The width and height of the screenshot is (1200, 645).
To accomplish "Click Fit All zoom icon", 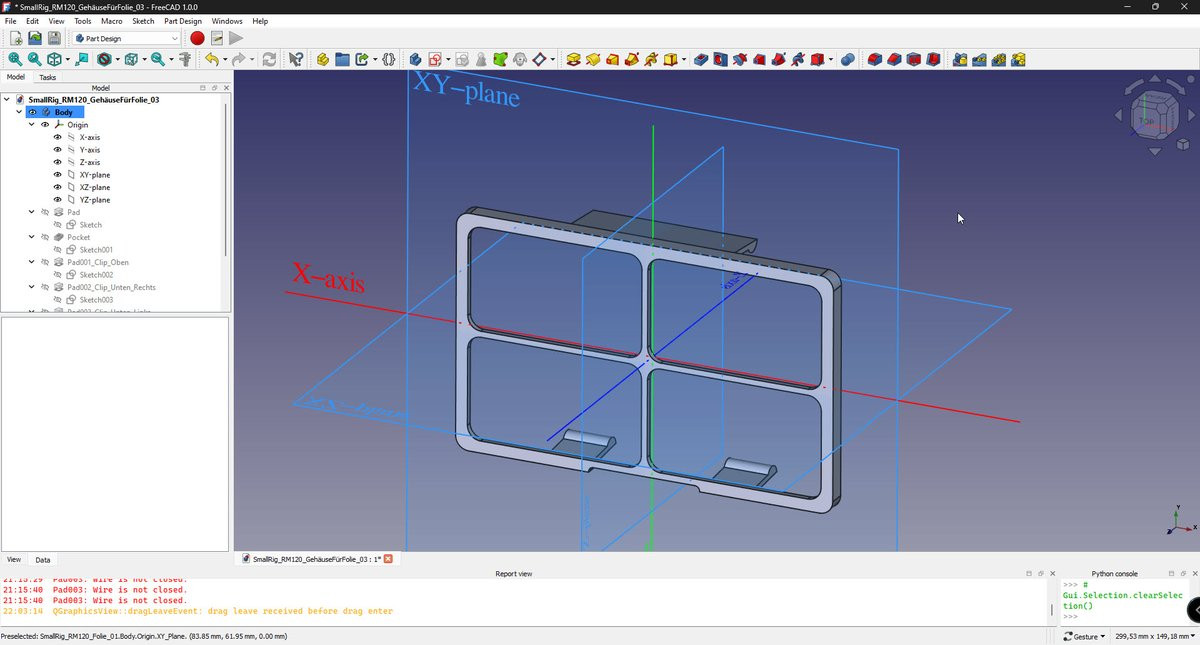I will [15, 60].
